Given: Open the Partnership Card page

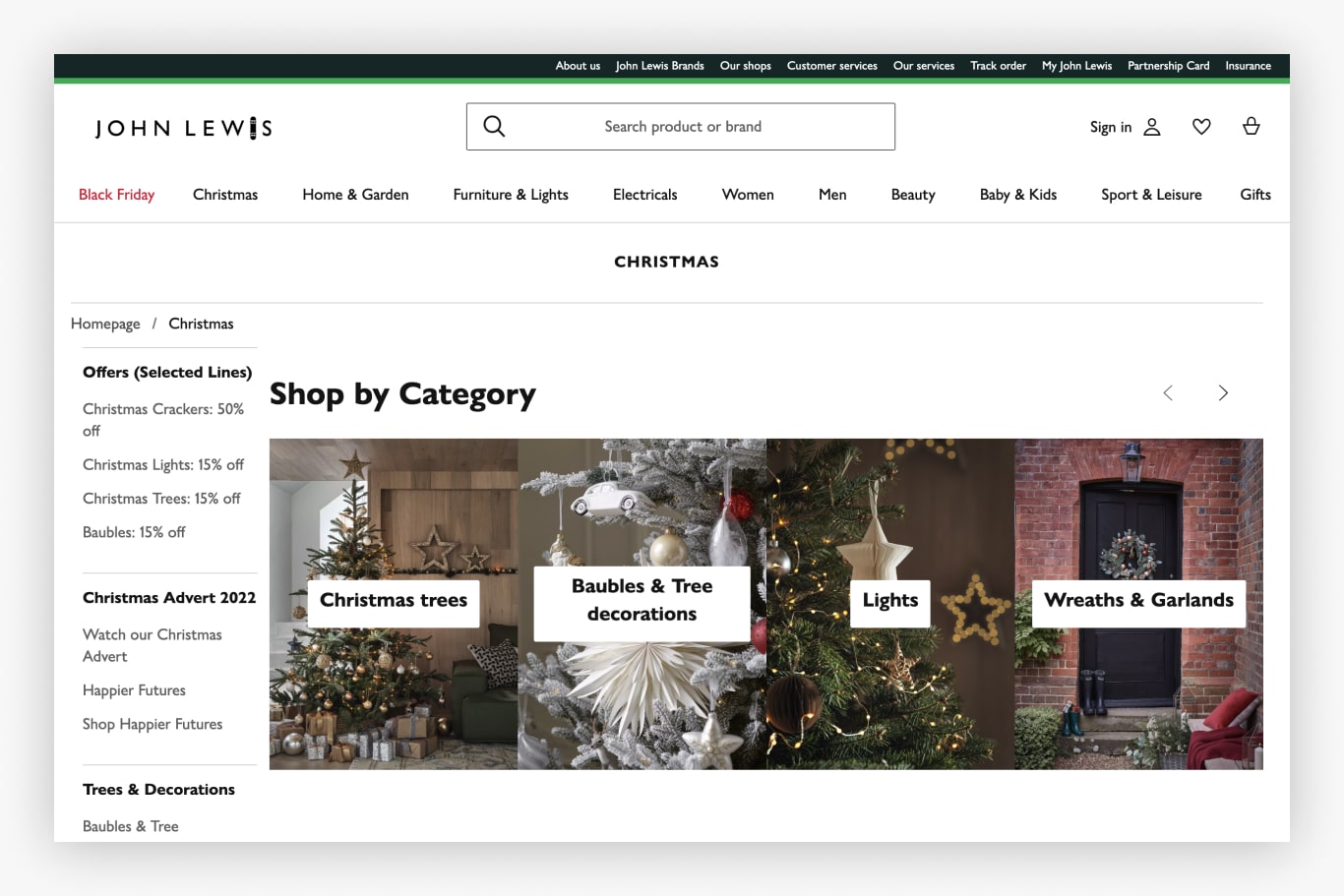Looking at the screenshot, I should click(1168, 65).
